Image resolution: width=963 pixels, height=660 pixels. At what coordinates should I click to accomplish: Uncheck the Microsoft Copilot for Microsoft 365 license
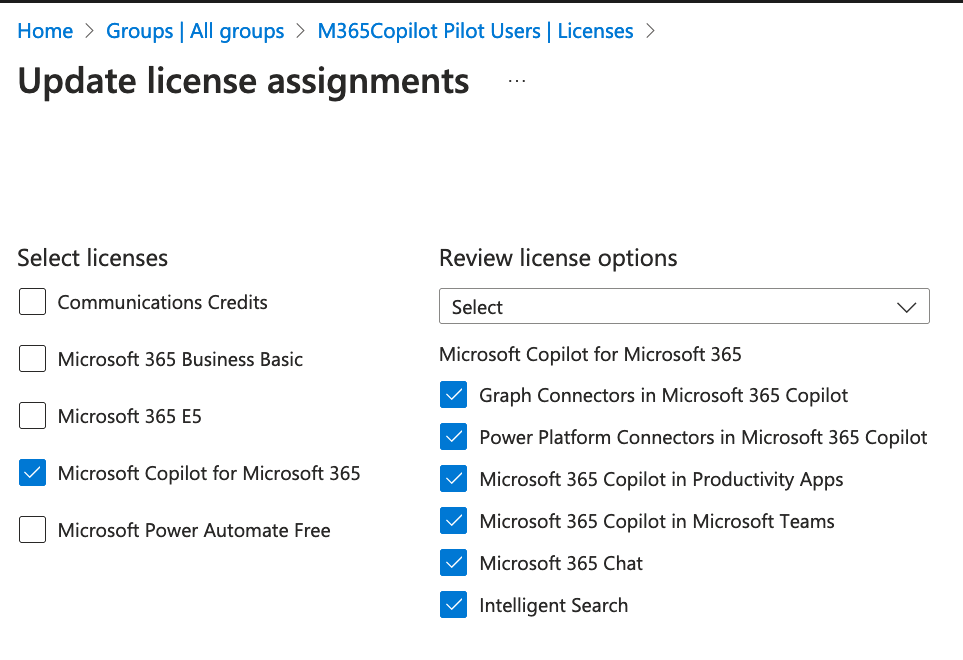pos(33,473)
